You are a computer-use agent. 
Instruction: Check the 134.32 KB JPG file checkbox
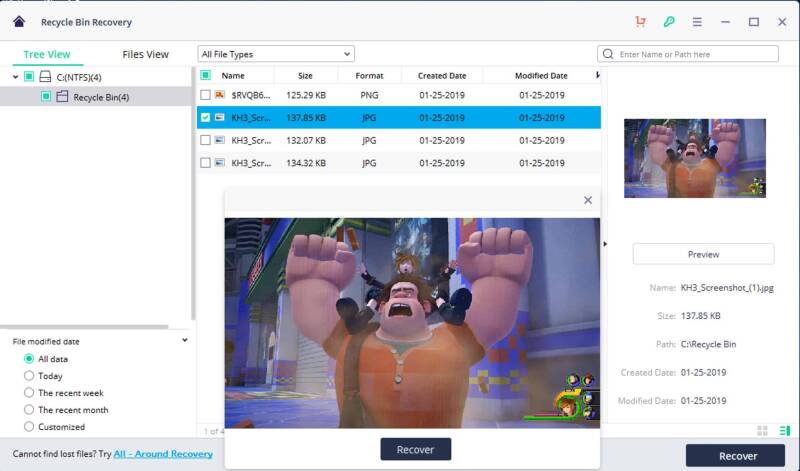coord(205,163)
